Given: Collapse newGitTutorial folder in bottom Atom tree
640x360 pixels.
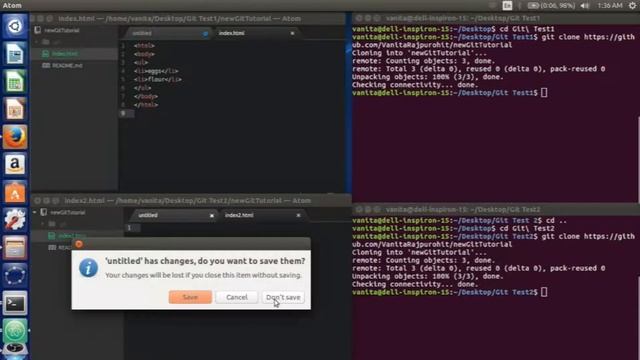Looking at the screenshot, I should [35, 212].
